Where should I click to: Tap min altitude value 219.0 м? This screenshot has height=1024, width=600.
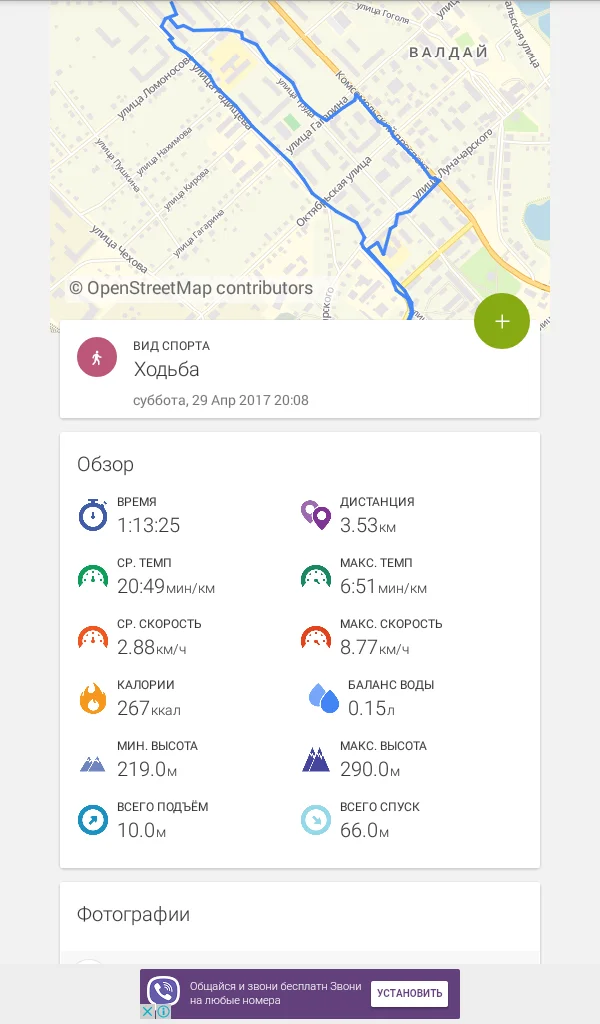(x=147, y=769)
